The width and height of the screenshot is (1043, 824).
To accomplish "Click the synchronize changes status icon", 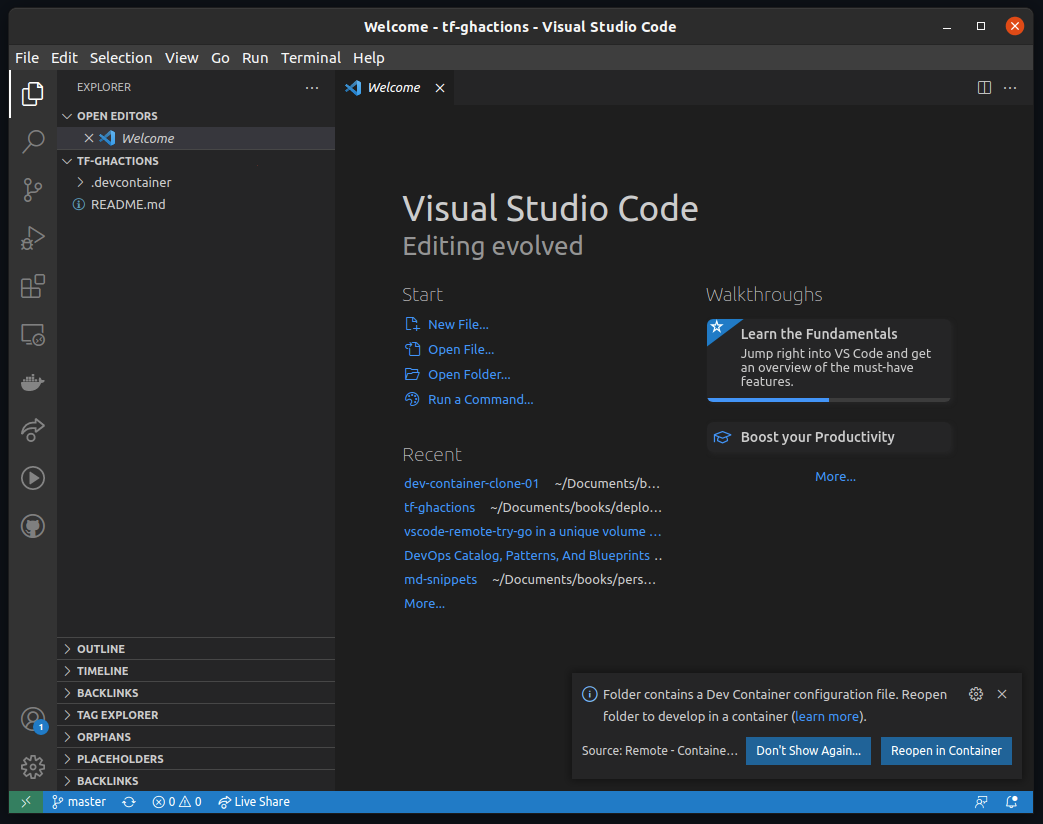I will pyautogui.click(x=129, y=802).
